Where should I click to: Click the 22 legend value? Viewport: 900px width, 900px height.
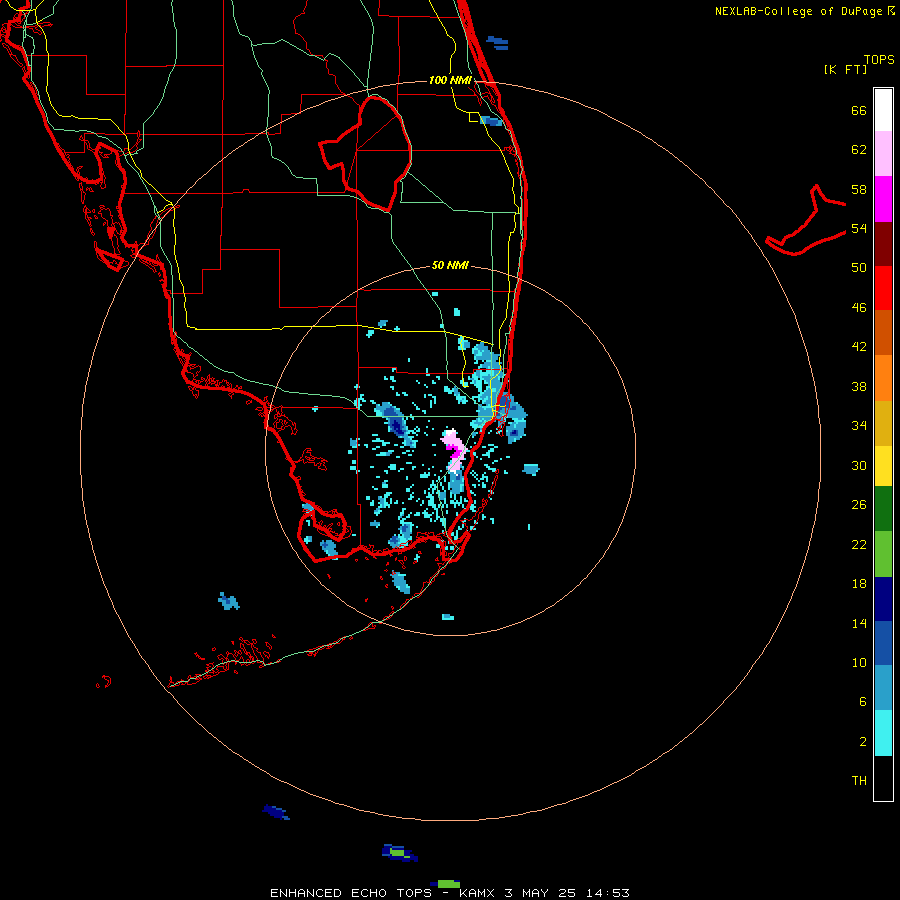(859, 544)
